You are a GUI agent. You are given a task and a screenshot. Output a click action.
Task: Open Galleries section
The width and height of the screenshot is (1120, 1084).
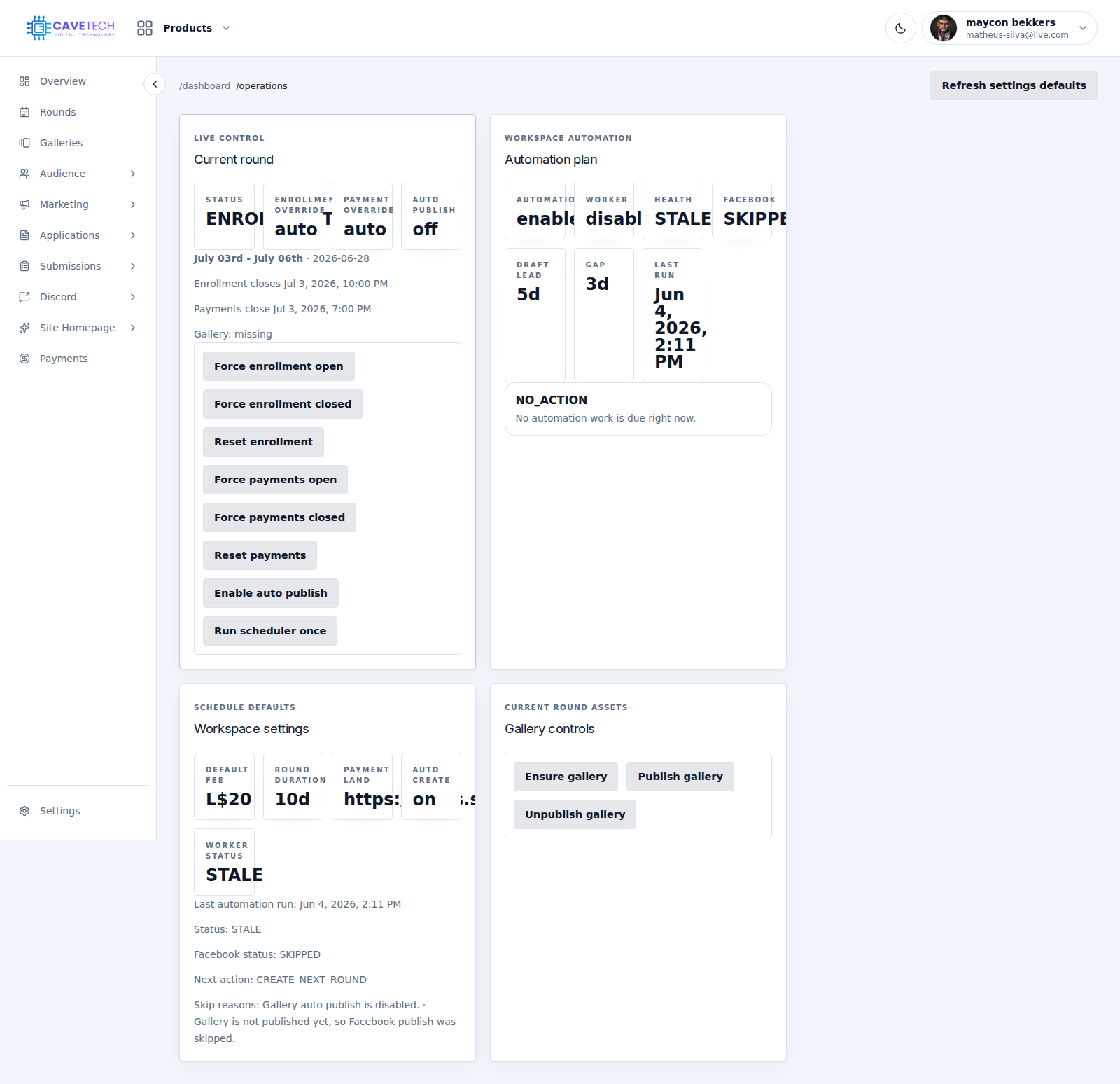pos(78,143)
